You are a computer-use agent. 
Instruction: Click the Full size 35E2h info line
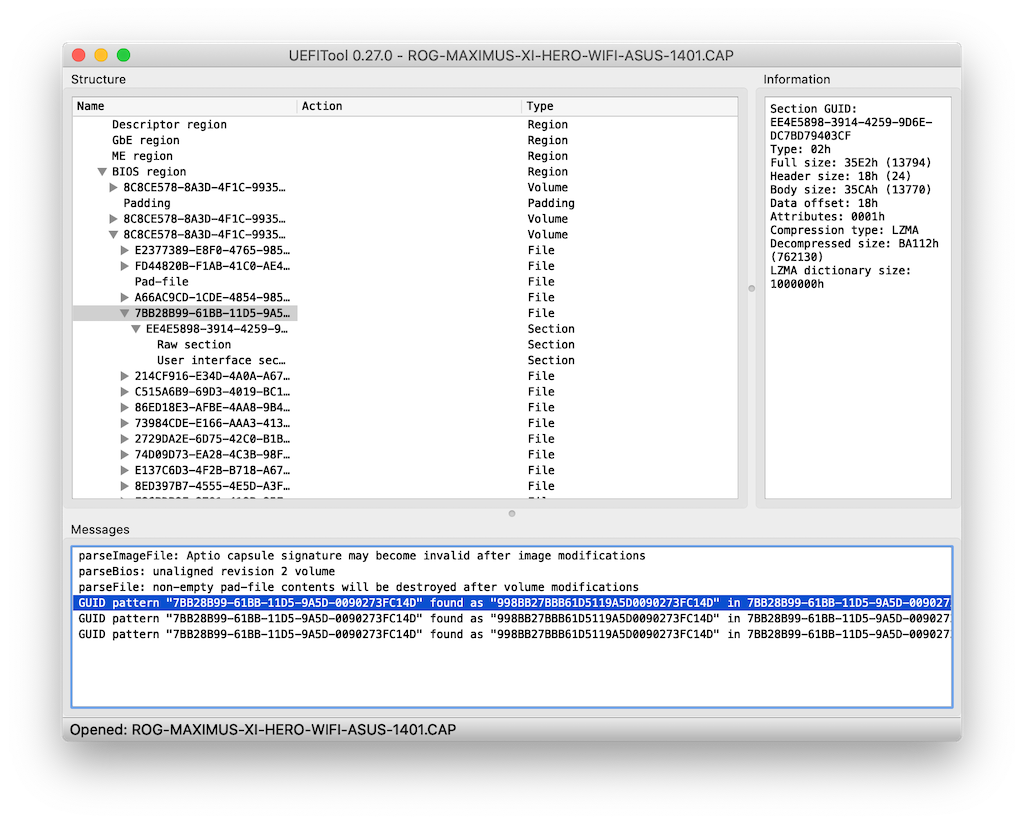pos(850,163)
